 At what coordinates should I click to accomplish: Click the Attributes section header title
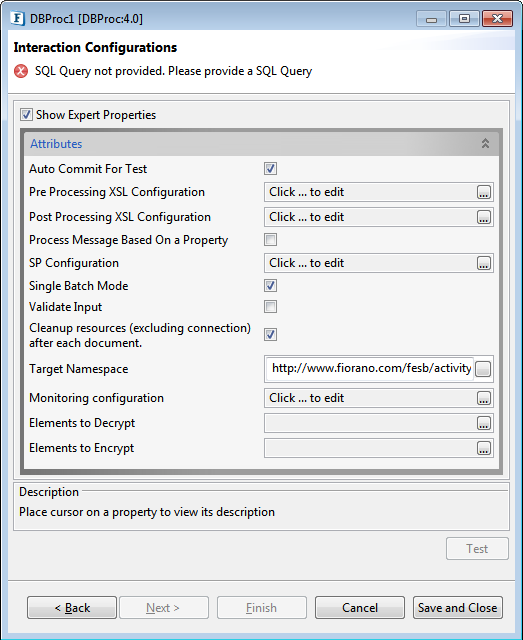(56, 144)
